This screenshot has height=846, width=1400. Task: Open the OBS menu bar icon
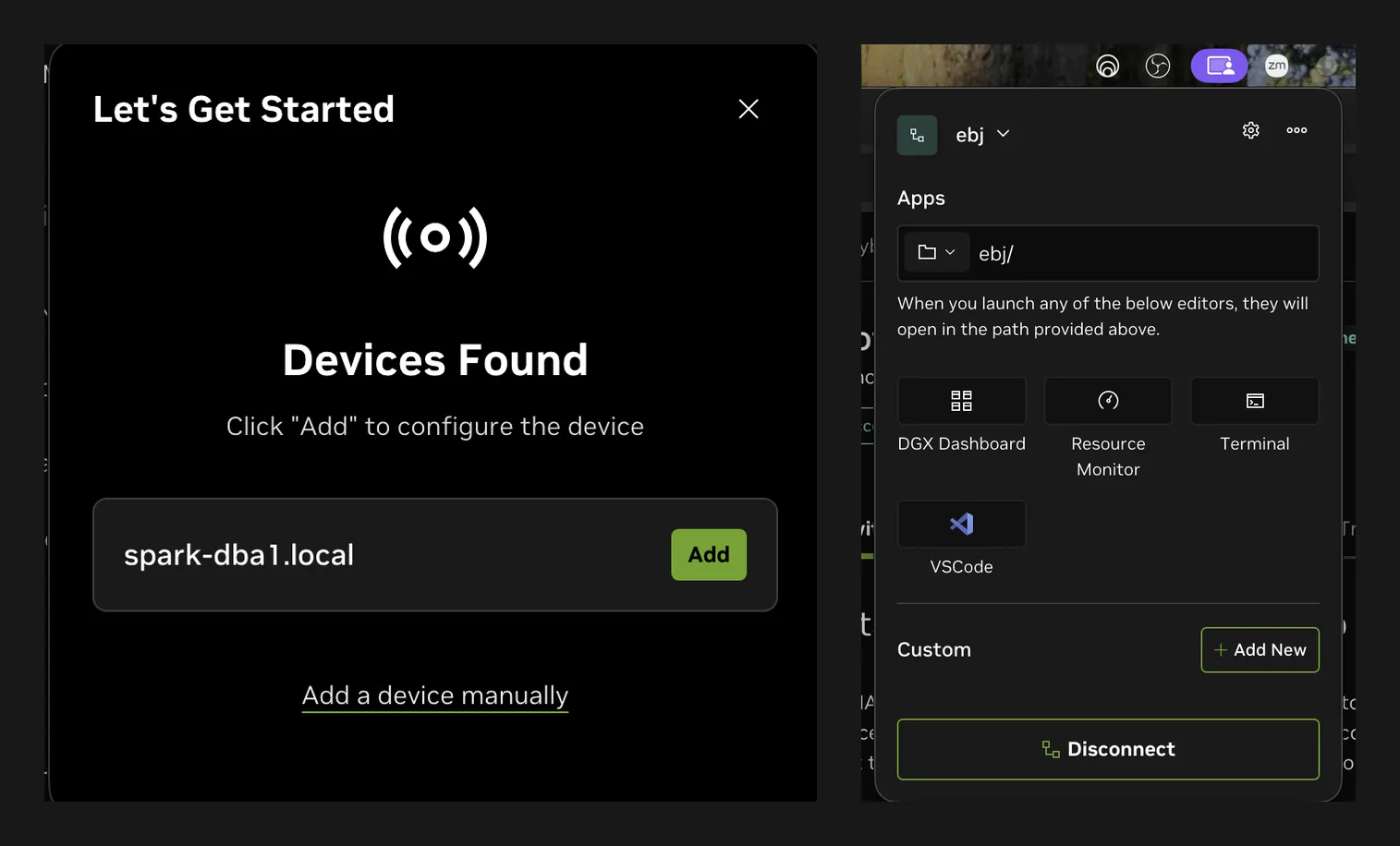(x=1158, y=66)
